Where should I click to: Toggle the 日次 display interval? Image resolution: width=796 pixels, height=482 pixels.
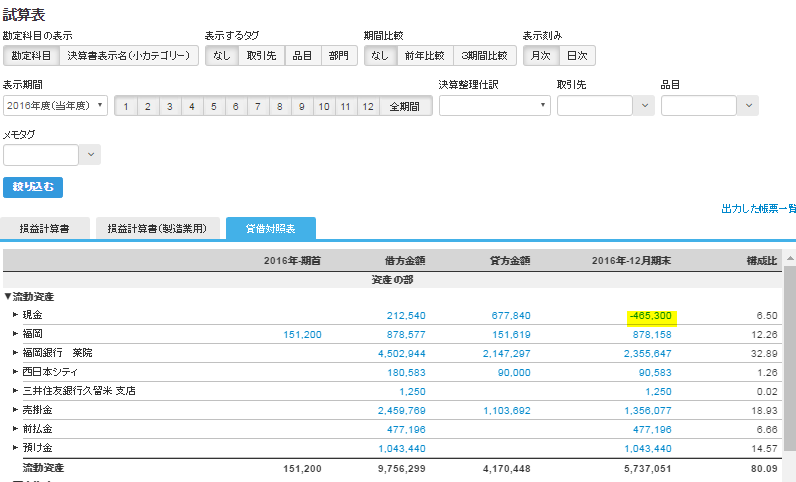577,56
